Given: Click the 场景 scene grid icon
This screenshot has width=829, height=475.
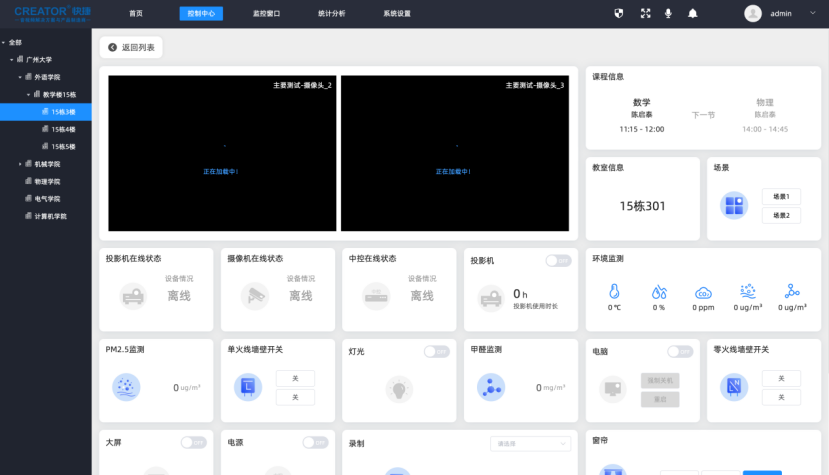Looking at the screenshot, I should pyautogui.click(x=734, y=205).
